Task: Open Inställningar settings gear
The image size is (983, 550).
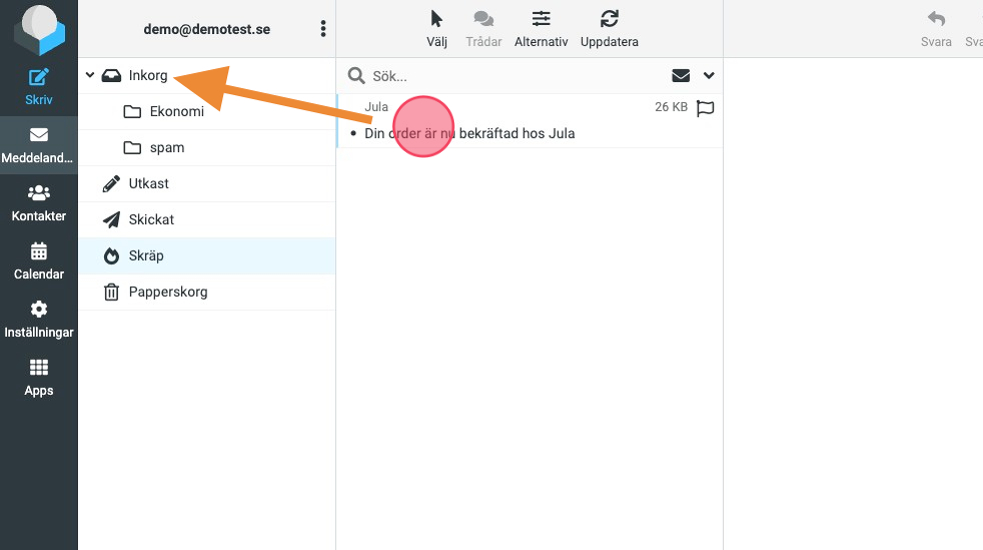Action: tap(38, 310)
